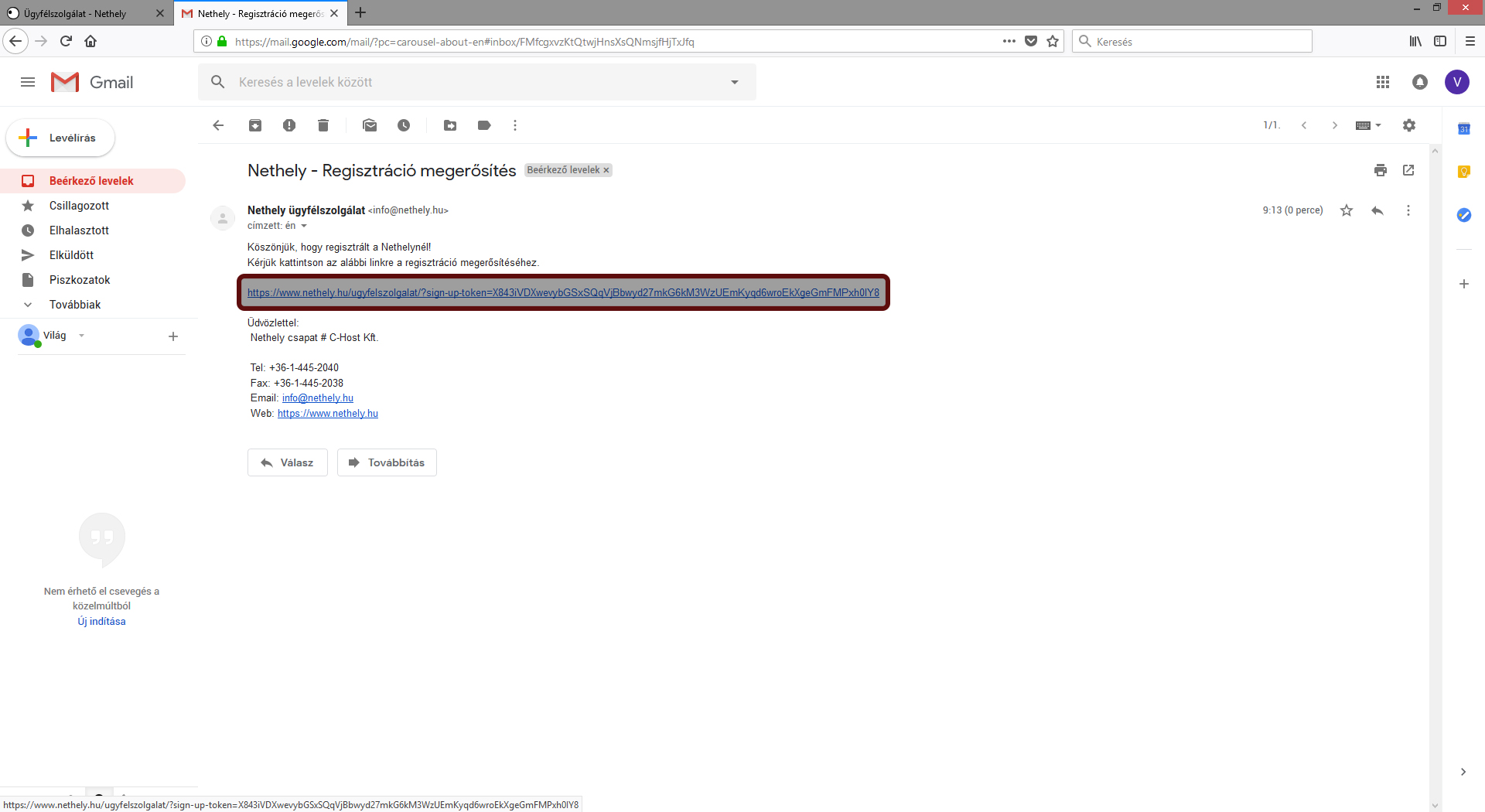Print the email using the printer icon

[x=1381, y=170]
